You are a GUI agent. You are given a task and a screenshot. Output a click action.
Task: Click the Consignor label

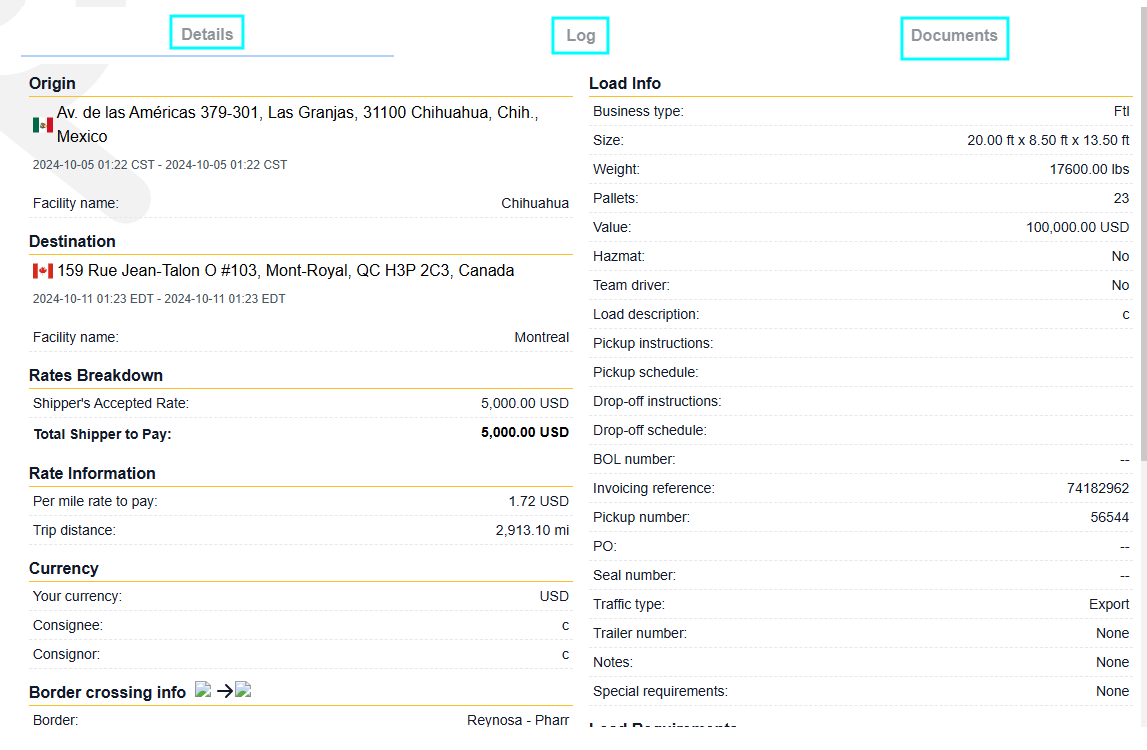67,654
